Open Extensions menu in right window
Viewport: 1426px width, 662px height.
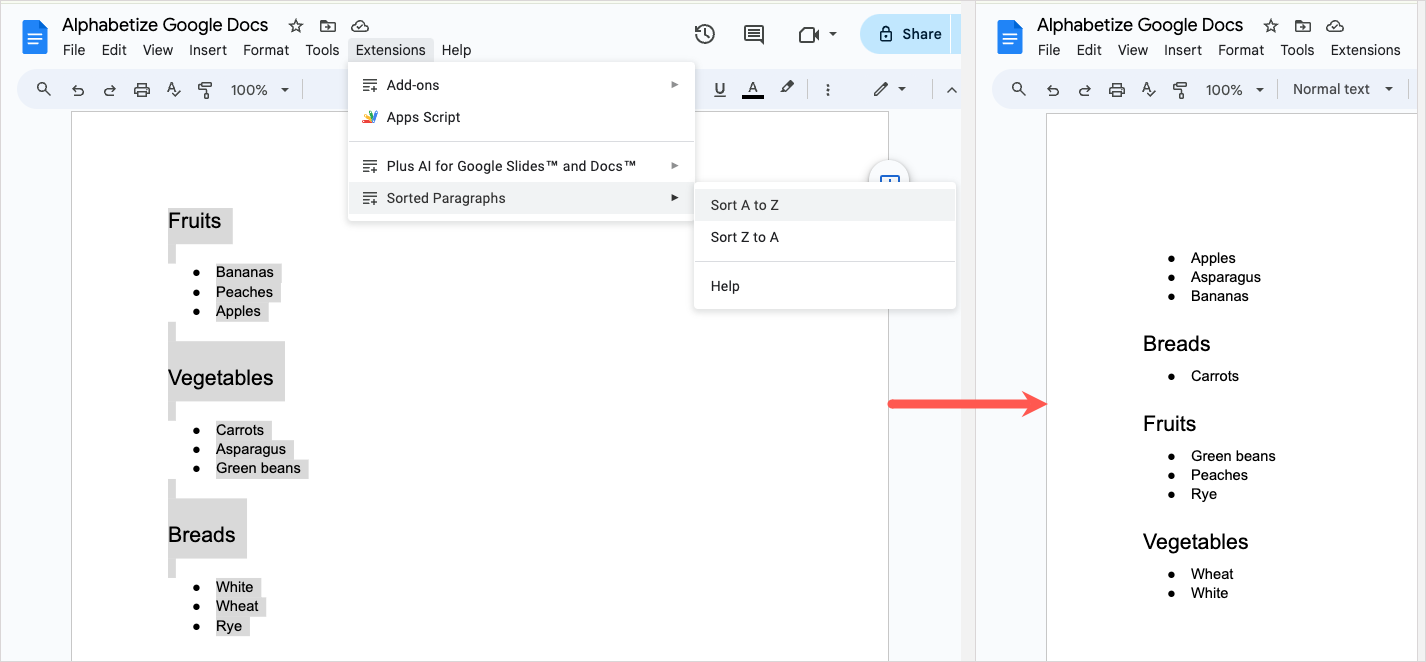(1366, 50)
